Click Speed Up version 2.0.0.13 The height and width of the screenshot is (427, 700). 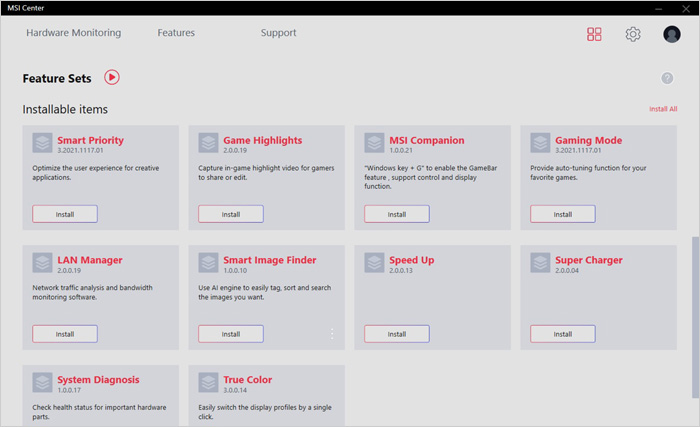click(400, 270)
